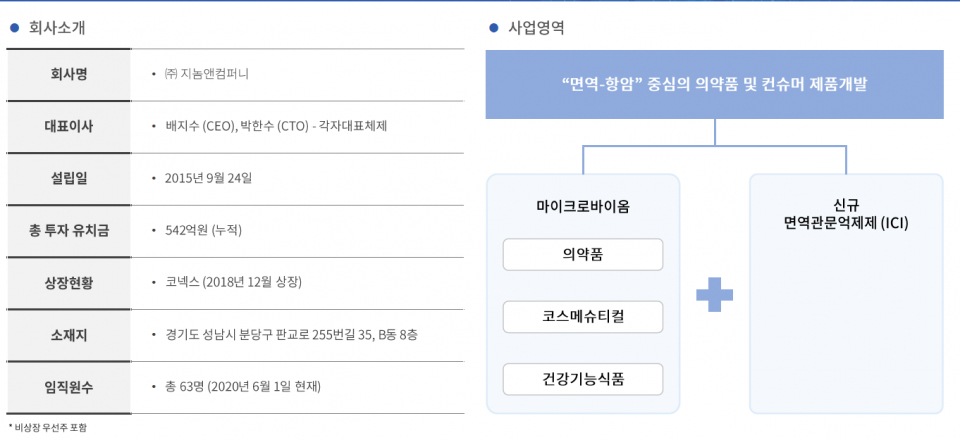Click the 건강기능식품 box
This screenshot has width=960, height=440.
(x=583, y=379)
